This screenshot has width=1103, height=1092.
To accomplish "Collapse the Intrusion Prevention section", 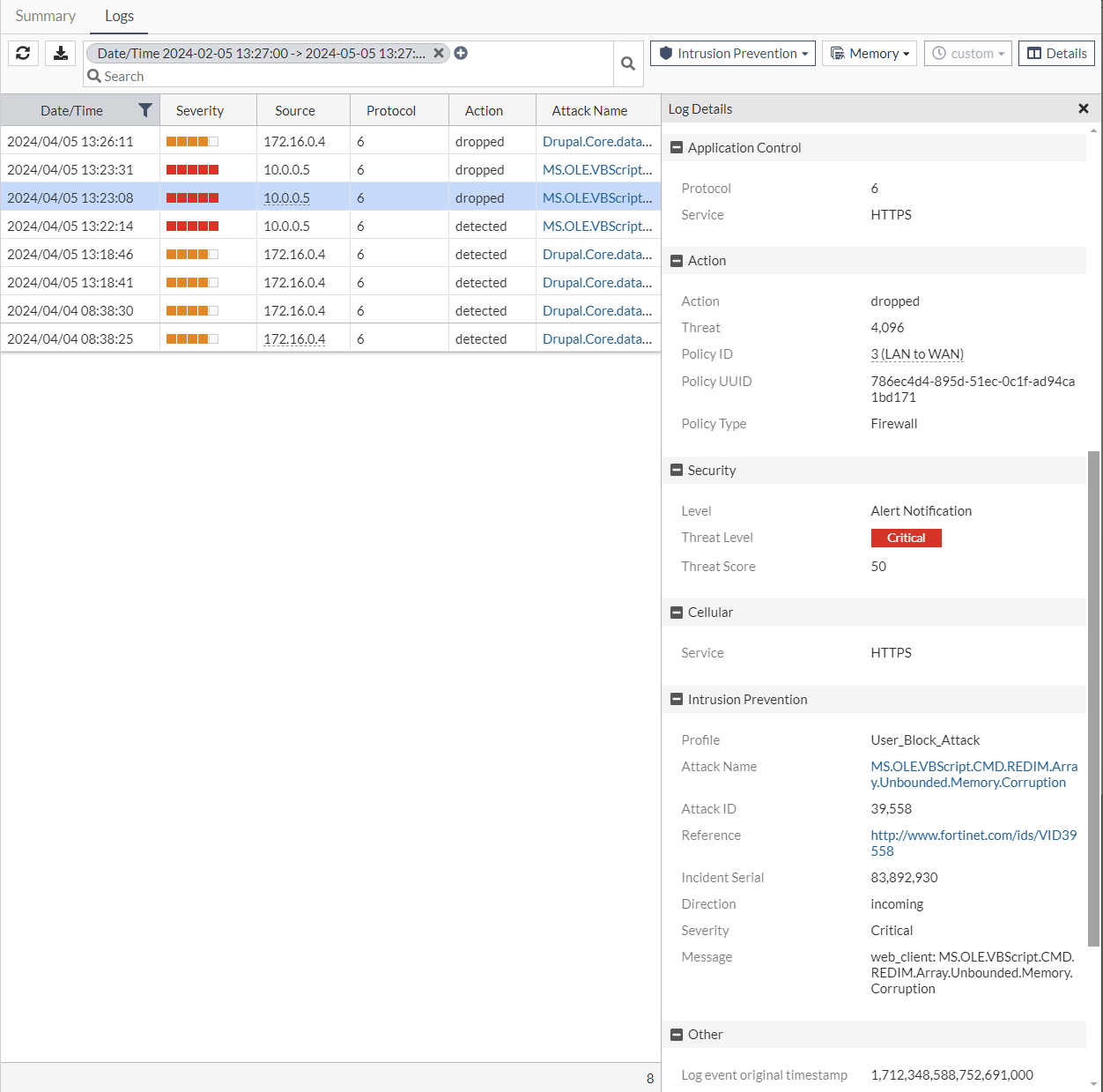I will coord(677,700).
